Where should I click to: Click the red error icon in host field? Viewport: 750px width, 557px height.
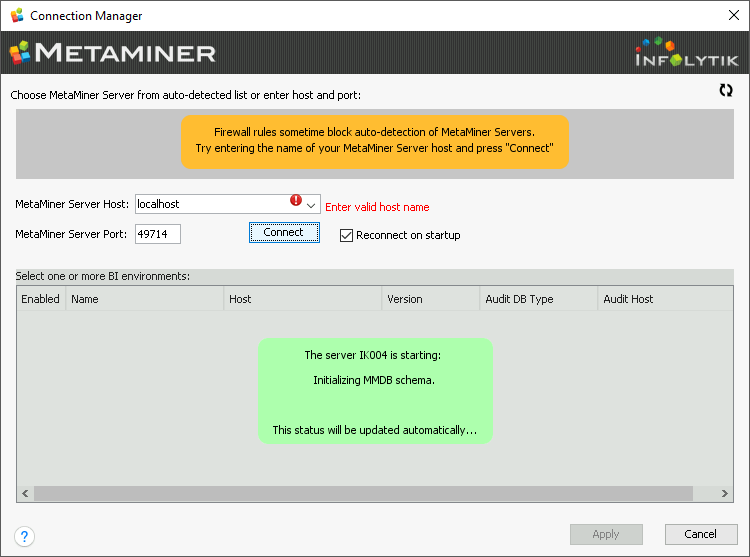(x=296, y=200)
